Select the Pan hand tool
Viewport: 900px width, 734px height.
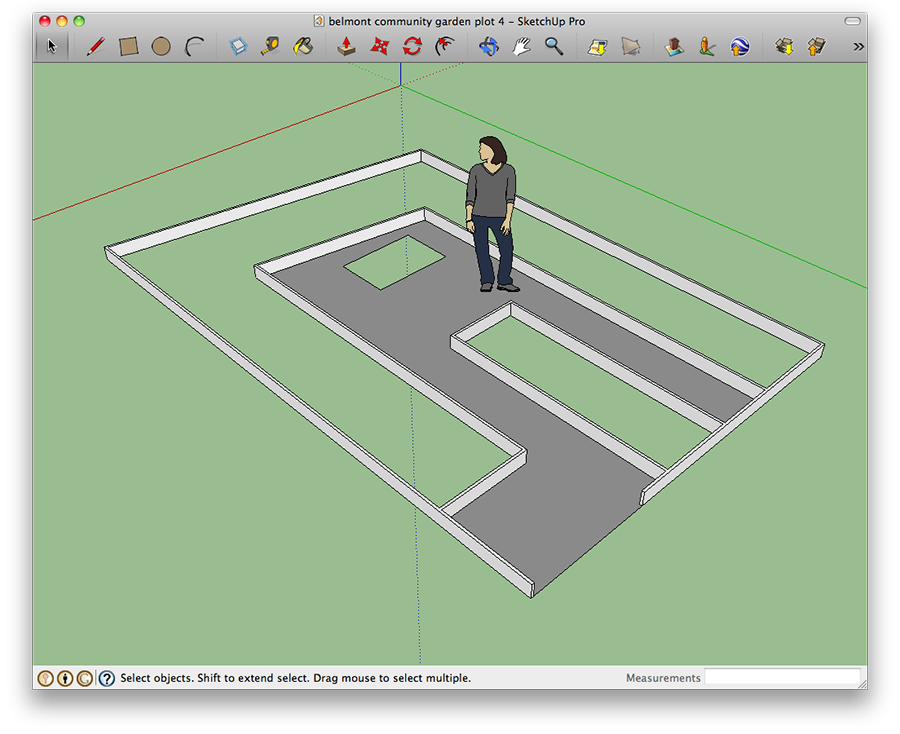pyautogui.click(x=521, y=46)
